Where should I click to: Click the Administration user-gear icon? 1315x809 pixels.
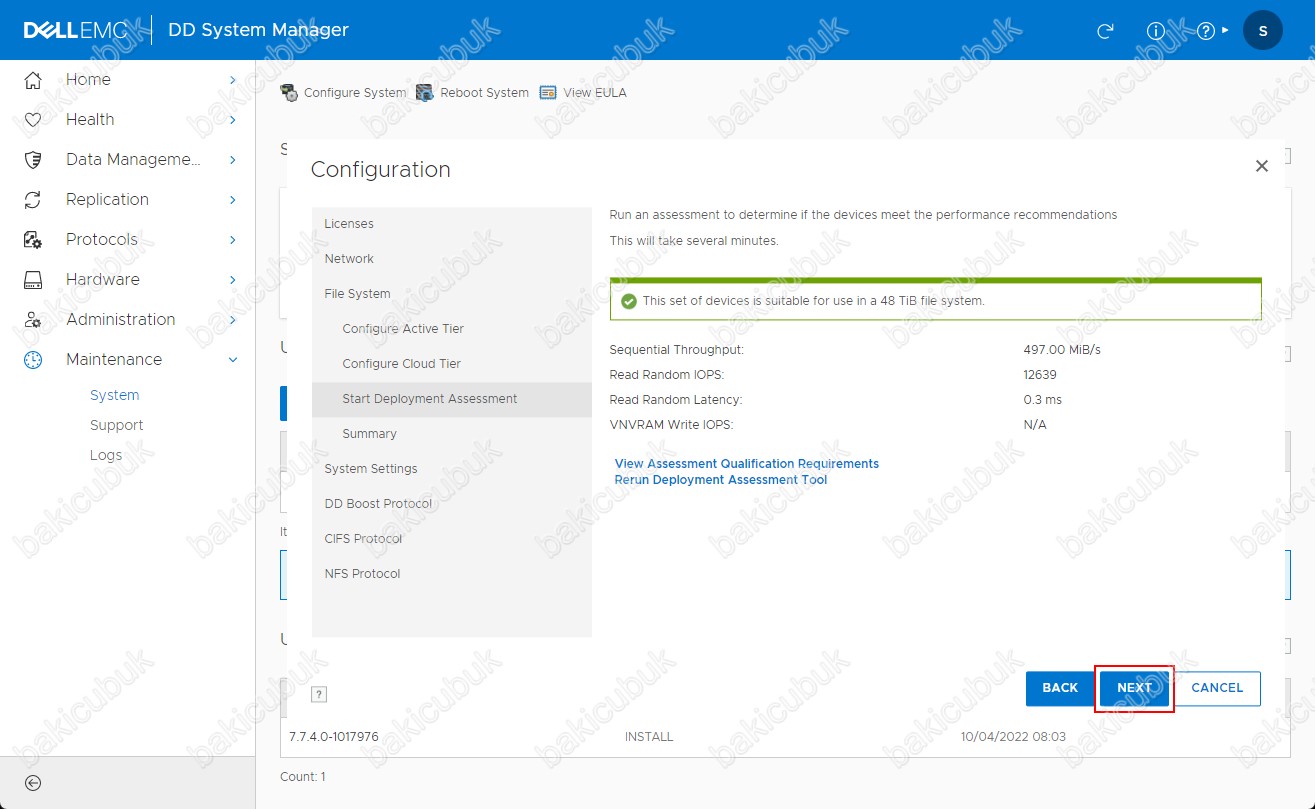(33, 320)
